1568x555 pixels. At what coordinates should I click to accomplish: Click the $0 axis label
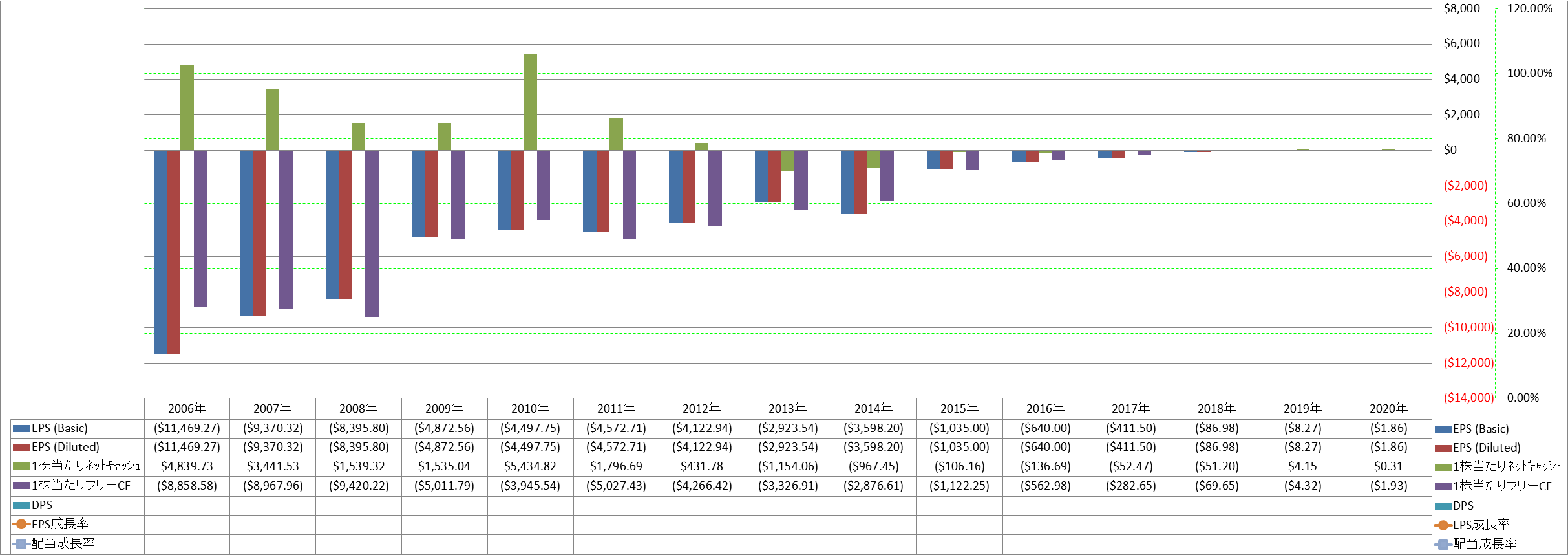coord(1450,150)
